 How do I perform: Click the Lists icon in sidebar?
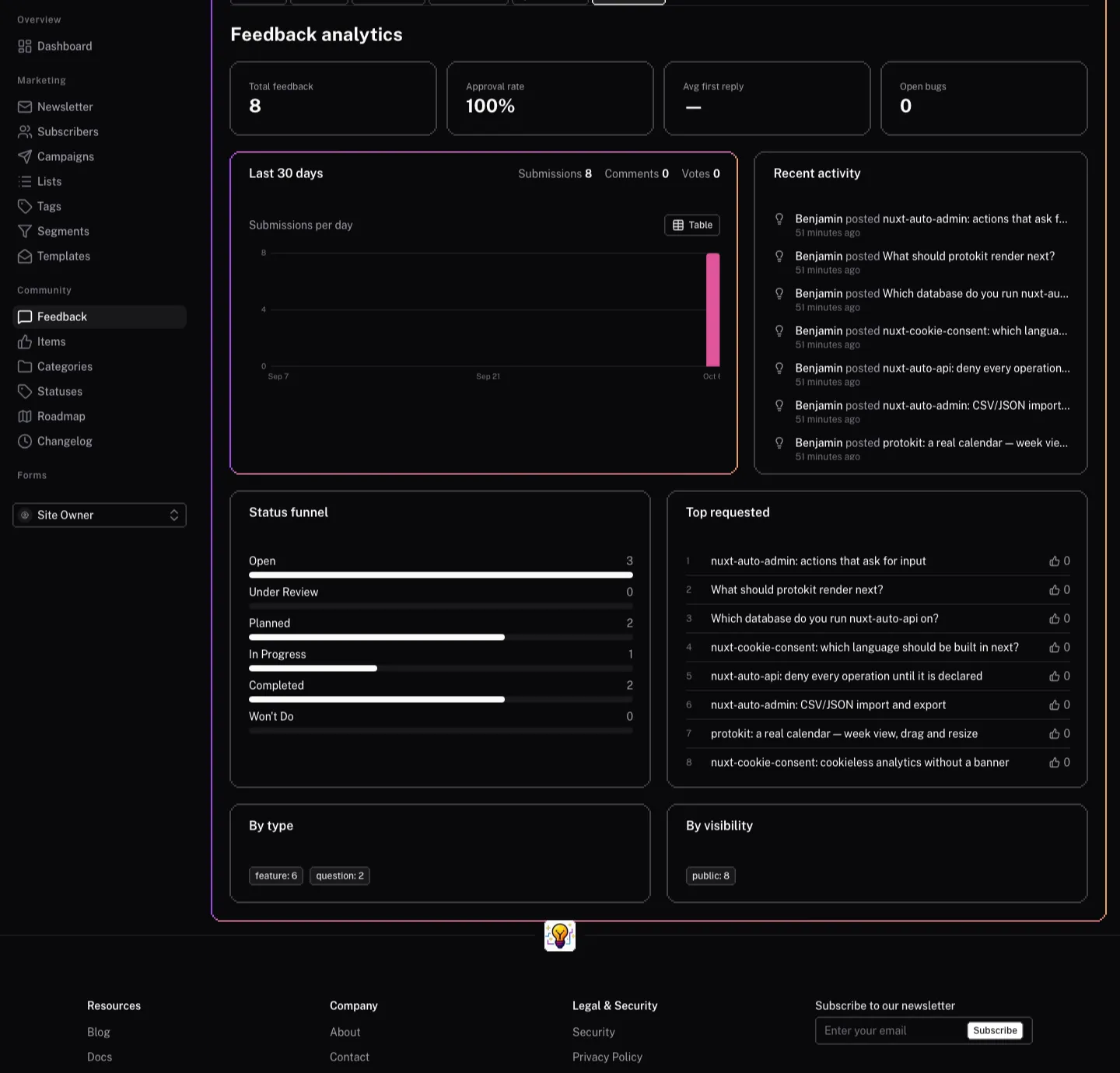click(25, 182)
